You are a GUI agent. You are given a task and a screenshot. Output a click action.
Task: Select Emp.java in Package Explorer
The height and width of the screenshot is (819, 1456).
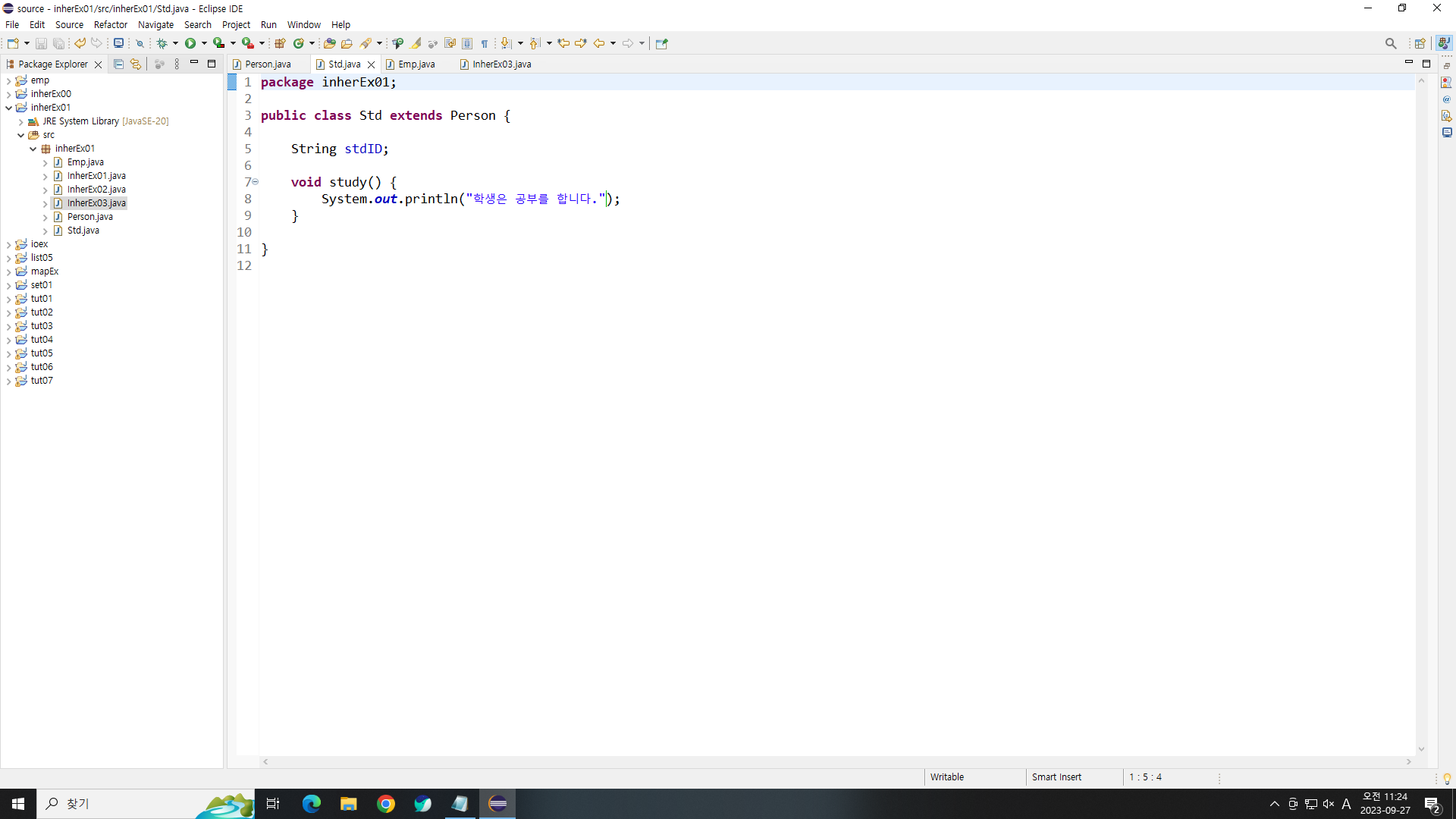85,162
